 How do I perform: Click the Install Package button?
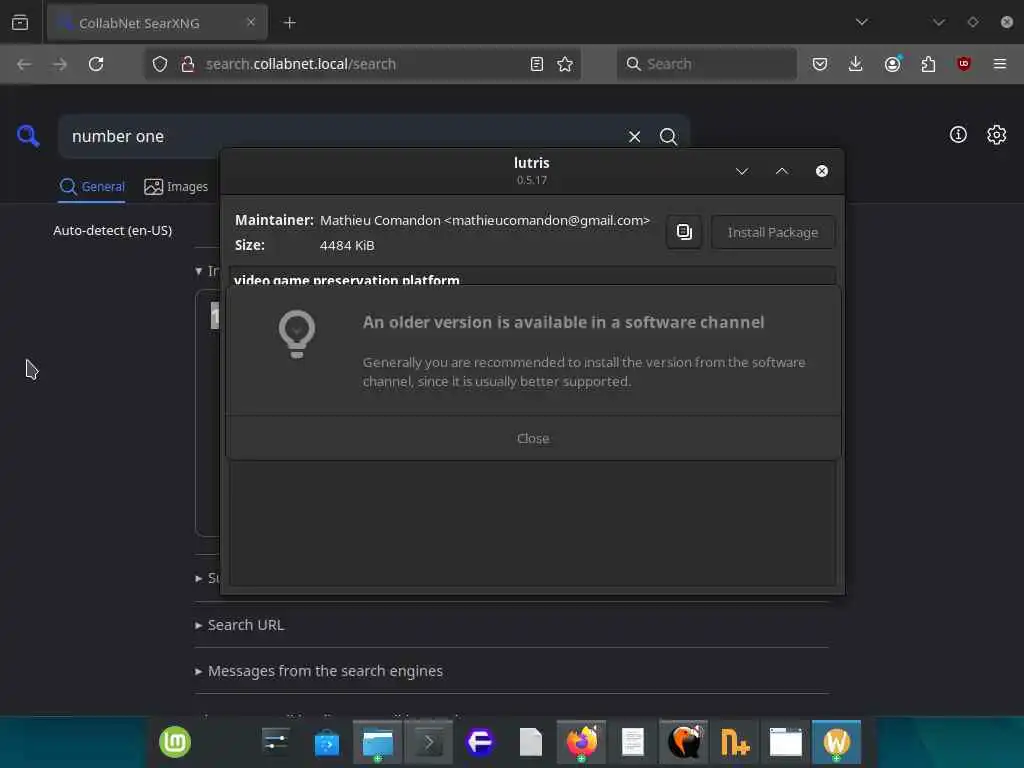pyautogui.click(x=773, y=232)
